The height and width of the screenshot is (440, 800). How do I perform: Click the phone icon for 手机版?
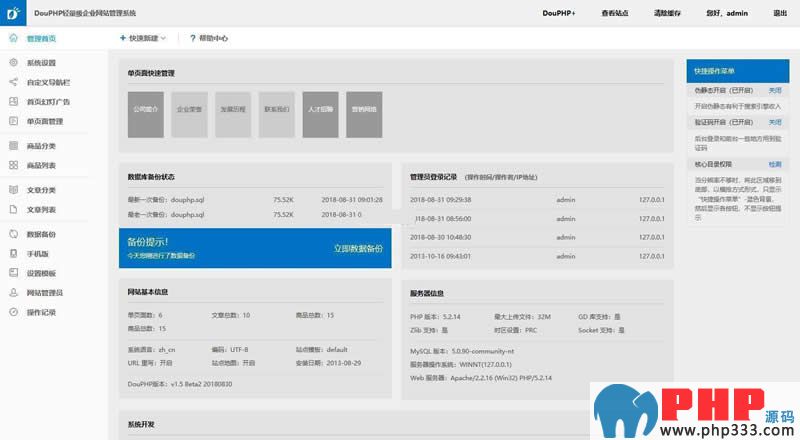click(13, 253)
